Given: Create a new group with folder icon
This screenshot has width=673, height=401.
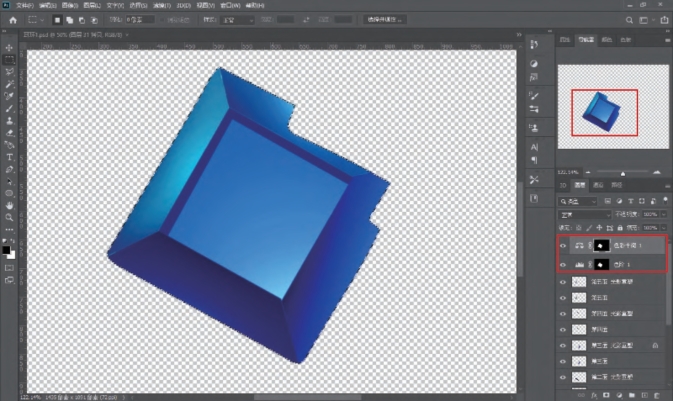Looking at the screenshot, I should pyautogui.click(x=632, y=395).
